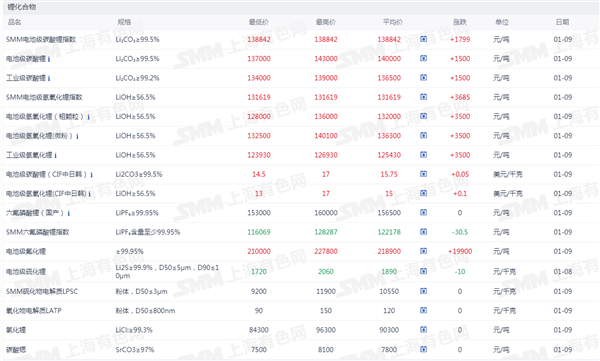The image size is (600, 361).
Task: Select the change value -30.5
Action: pos(460,232)
